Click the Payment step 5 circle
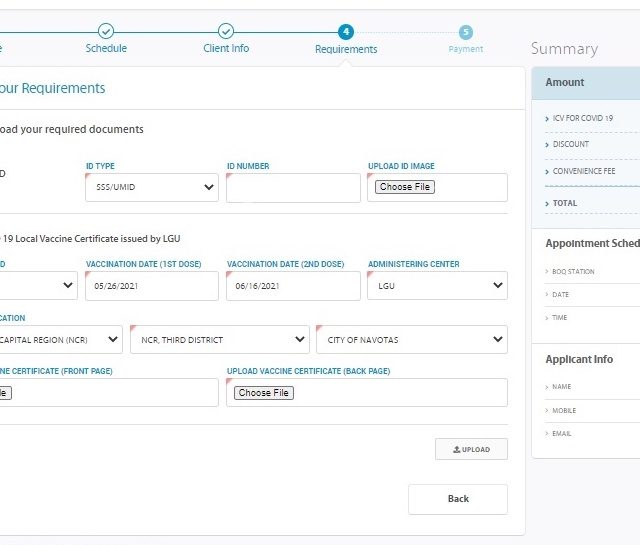Image resolution: width=640 pixels, height=545 pixels. point(466,32)
